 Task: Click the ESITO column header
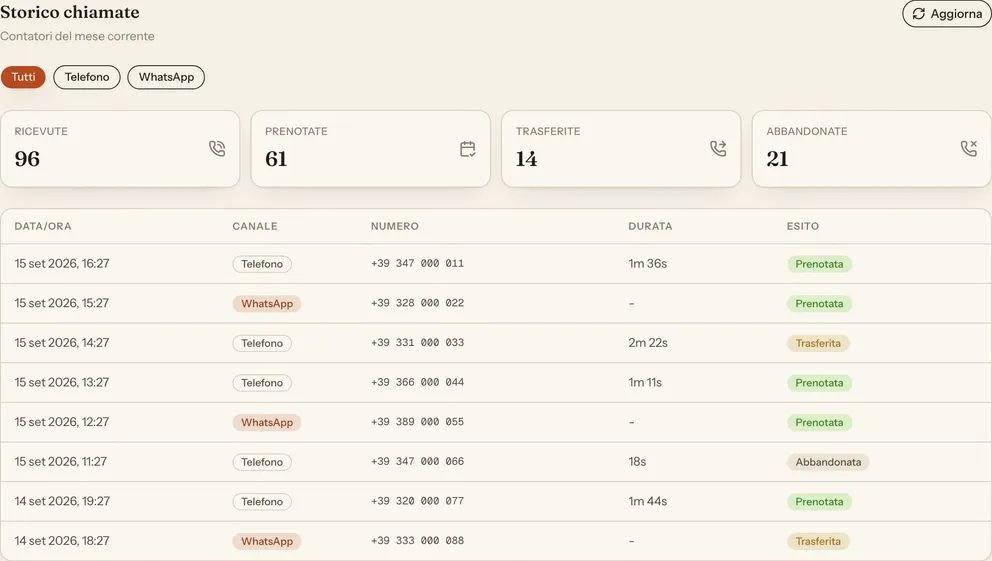click(803, 226)
